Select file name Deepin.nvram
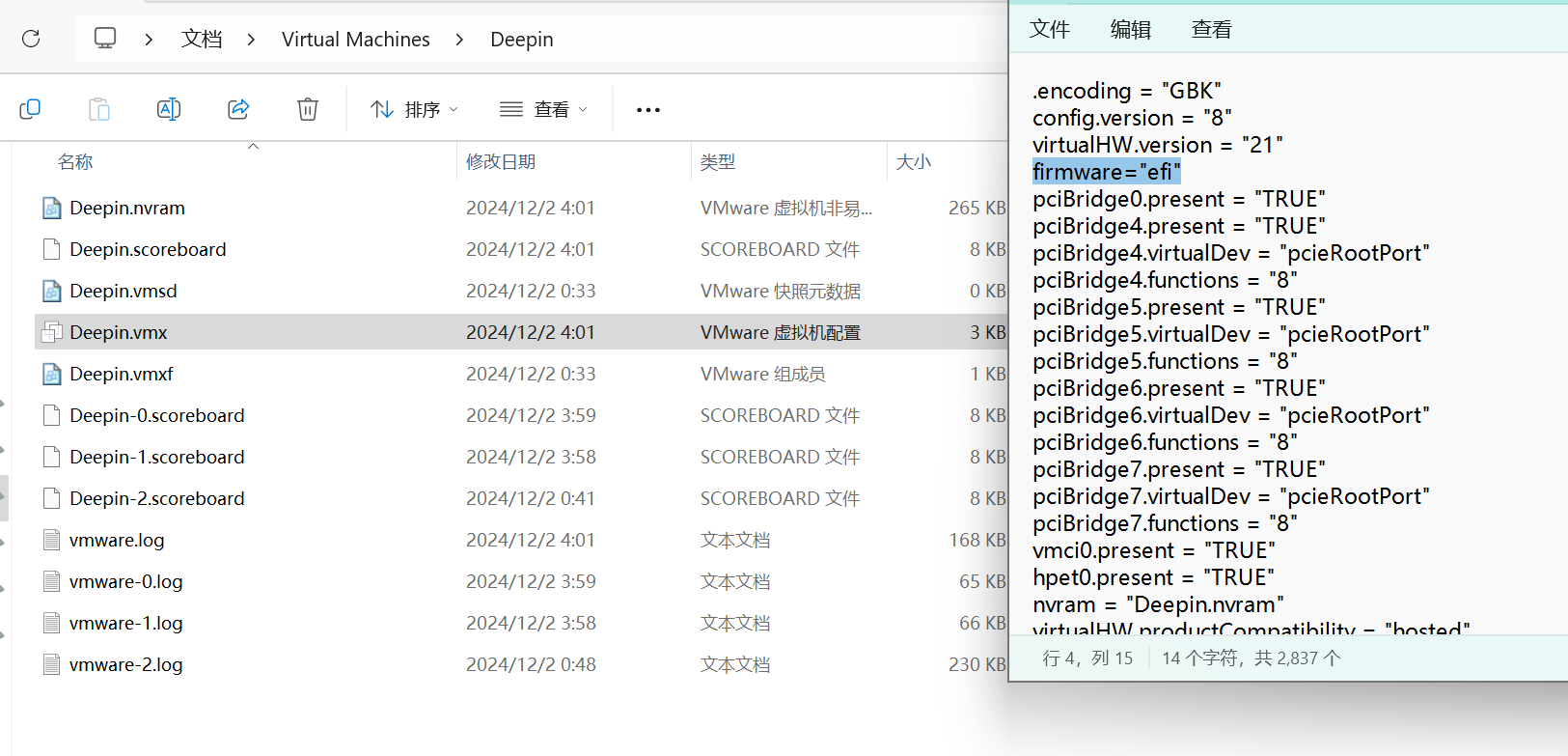 127,208
